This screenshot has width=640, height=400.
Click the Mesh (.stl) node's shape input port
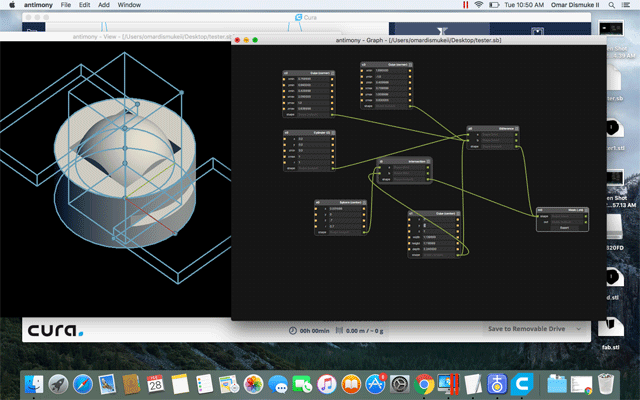click(538, 216)
